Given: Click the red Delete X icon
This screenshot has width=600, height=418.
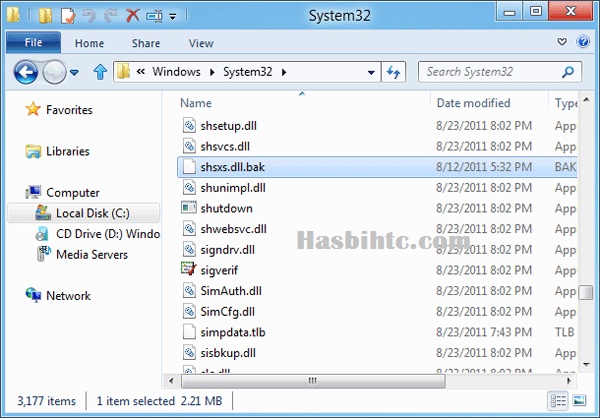Looking at the screenshot, I should click(x=133, y=16).
